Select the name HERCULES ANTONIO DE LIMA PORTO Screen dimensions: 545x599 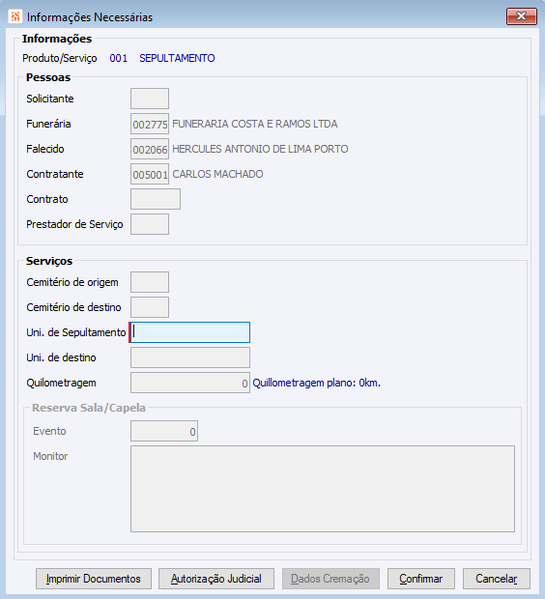(260, 149)
